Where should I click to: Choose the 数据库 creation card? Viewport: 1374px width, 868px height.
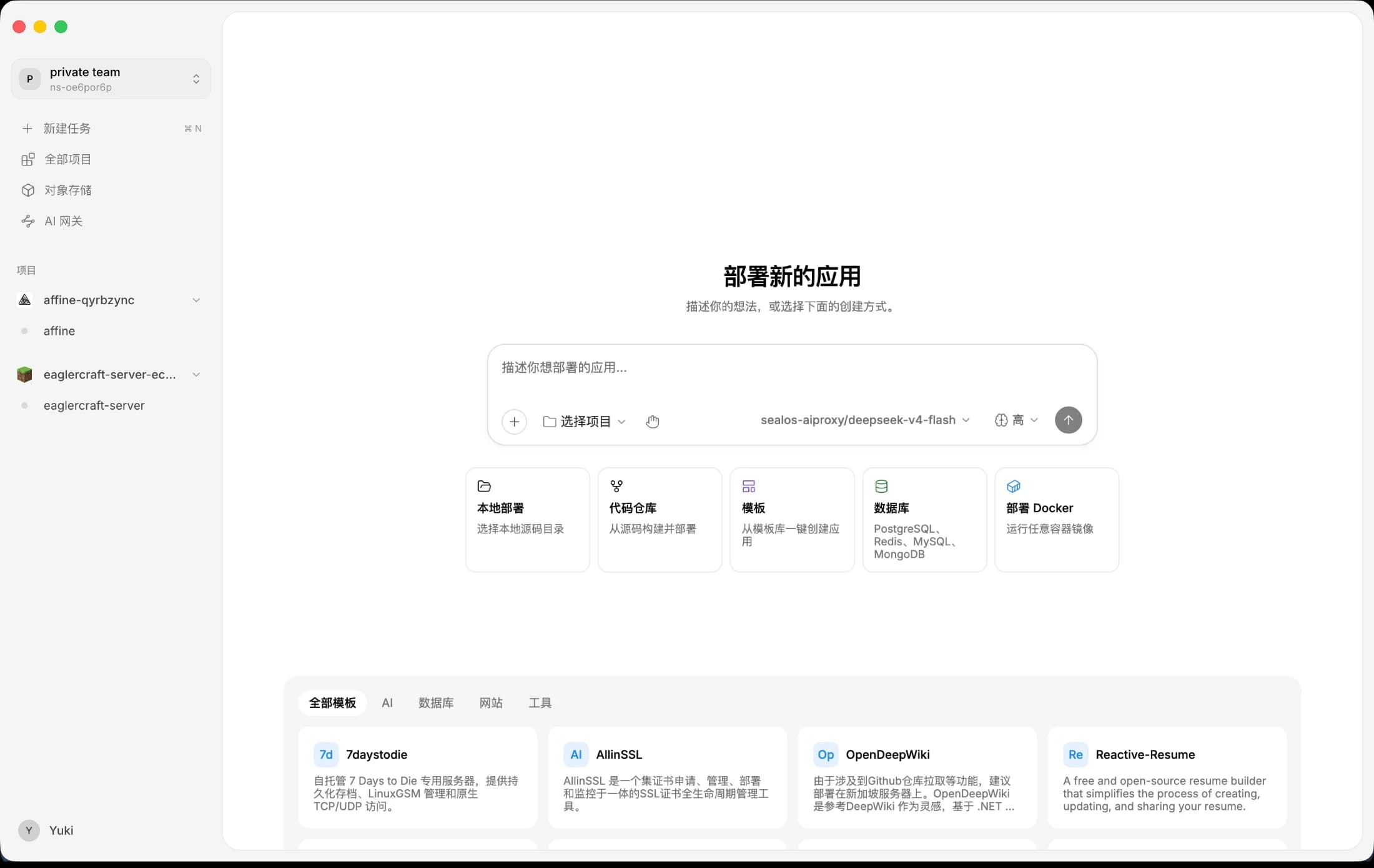point(925,520)
